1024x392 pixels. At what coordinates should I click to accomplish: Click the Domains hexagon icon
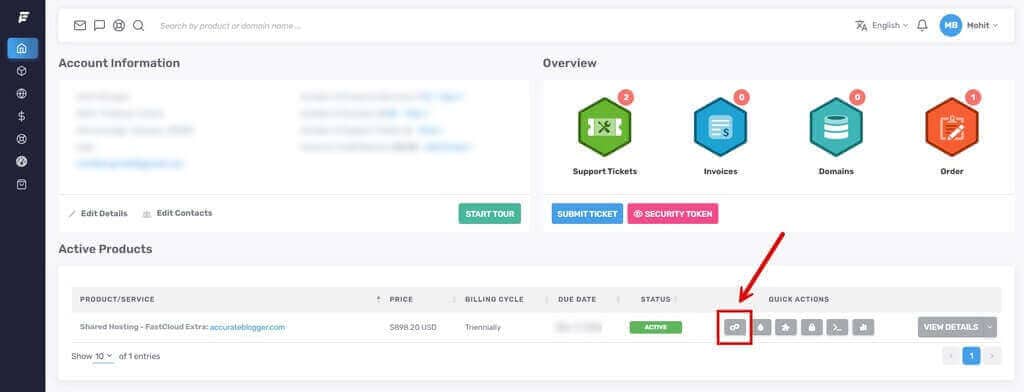click(x=836, y=127)
